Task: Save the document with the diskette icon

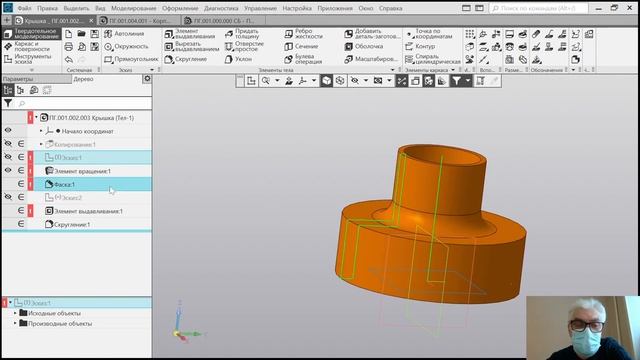Action: [95, 34]
